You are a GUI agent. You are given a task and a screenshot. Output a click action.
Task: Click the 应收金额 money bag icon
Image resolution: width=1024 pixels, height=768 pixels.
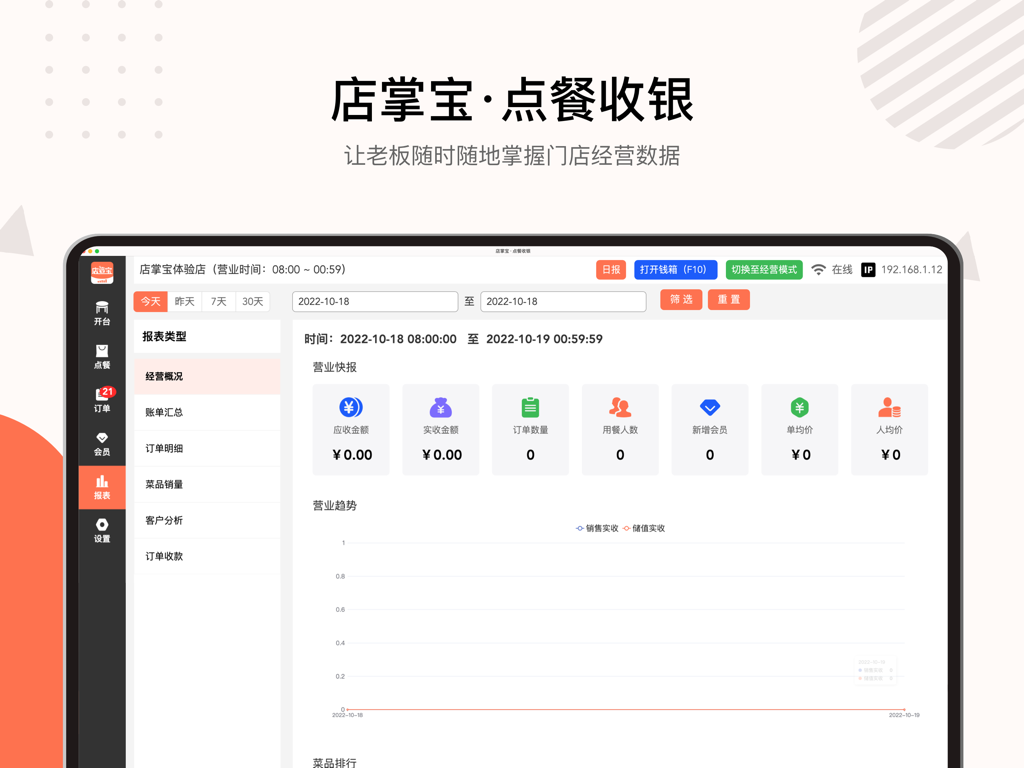point(350,409)
